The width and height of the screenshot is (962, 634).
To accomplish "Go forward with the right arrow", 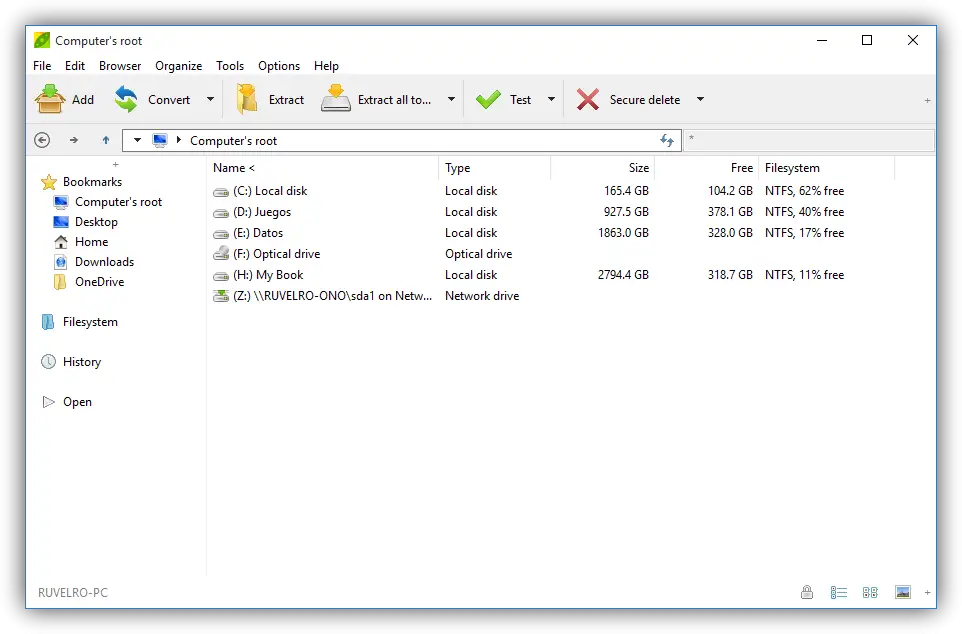I will (74, 141).
